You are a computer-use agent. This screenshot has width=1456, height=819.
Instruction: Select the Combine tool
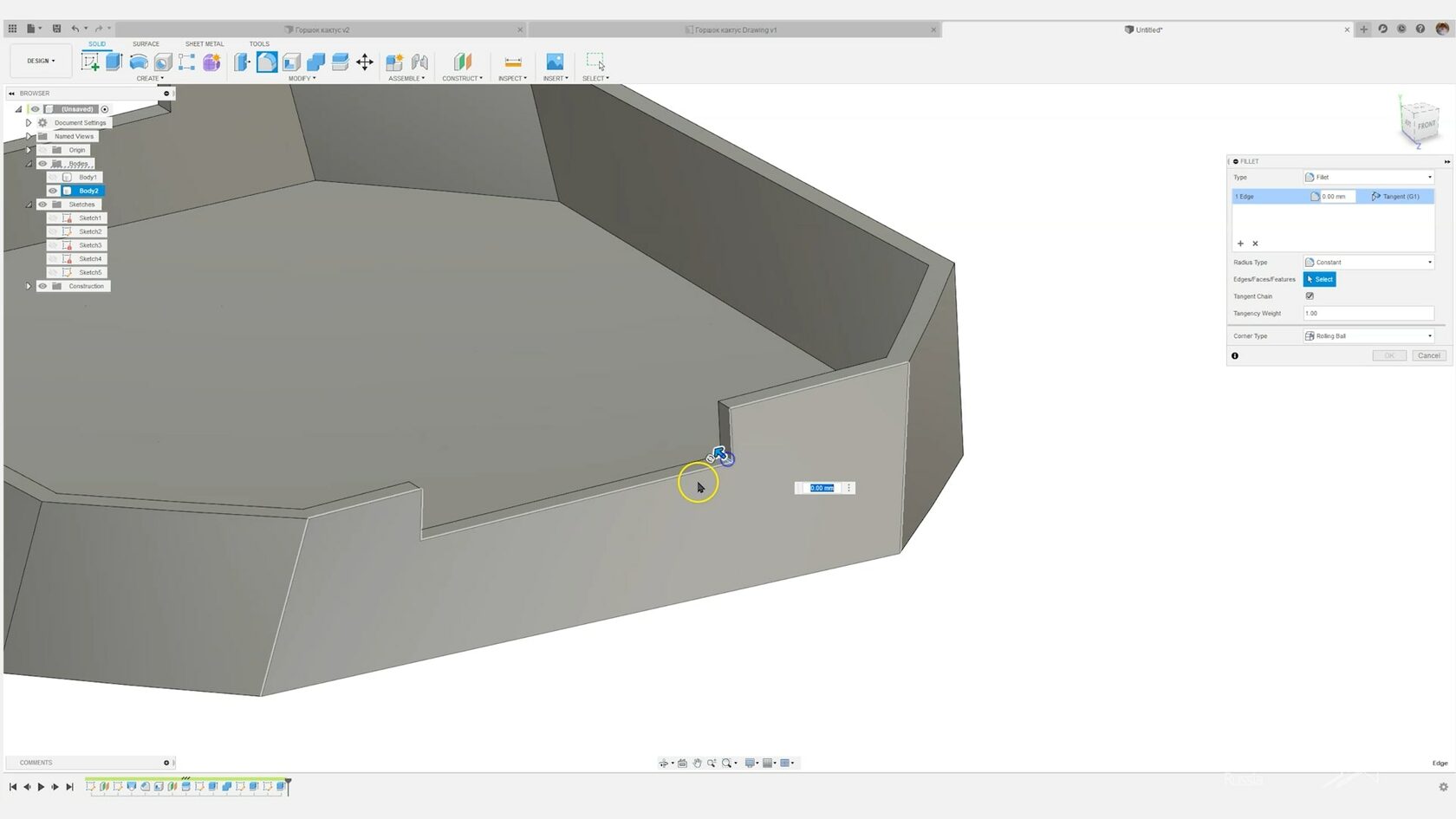click(x=315, y=62)
